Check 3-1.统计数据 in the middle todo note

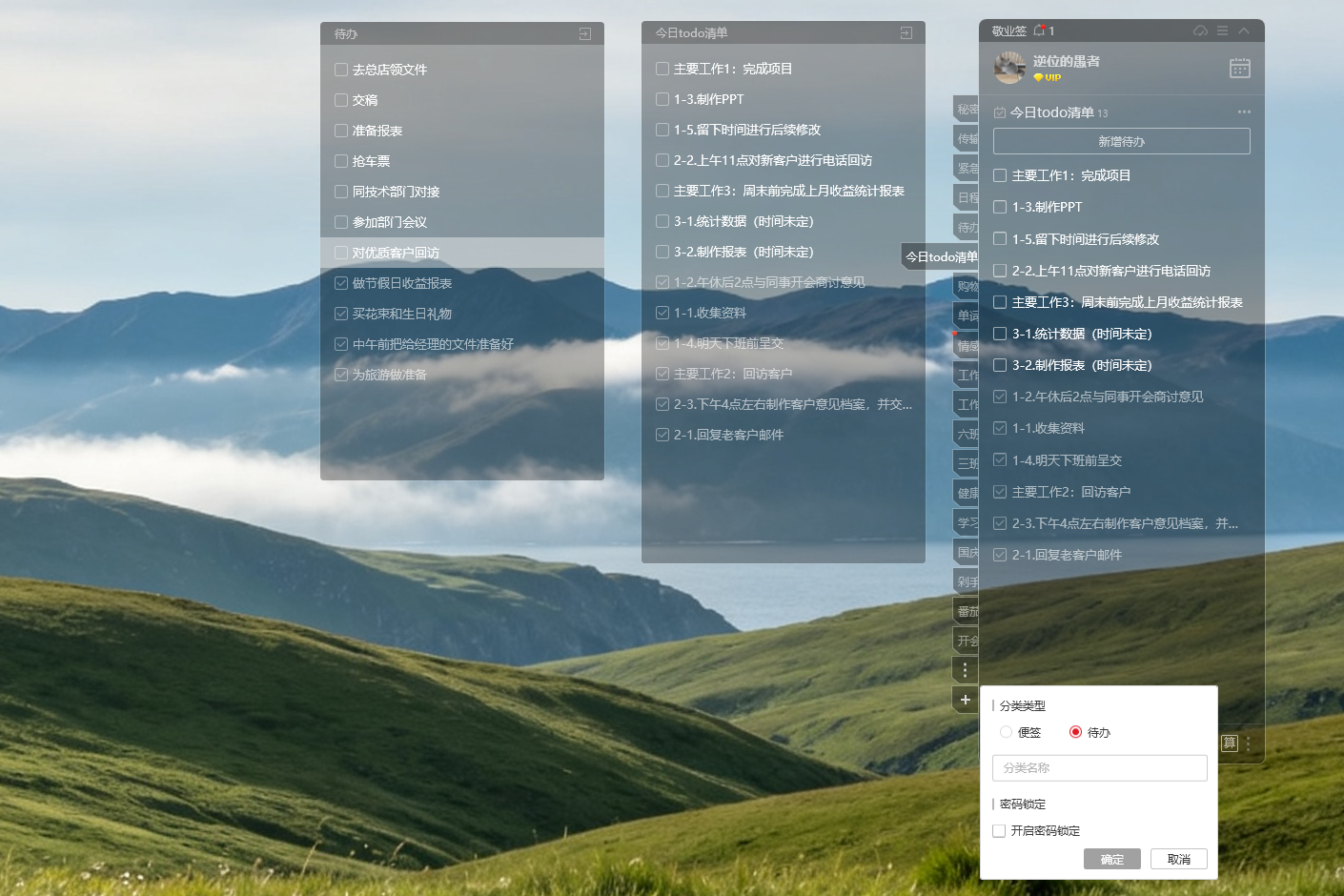(662, 221)
